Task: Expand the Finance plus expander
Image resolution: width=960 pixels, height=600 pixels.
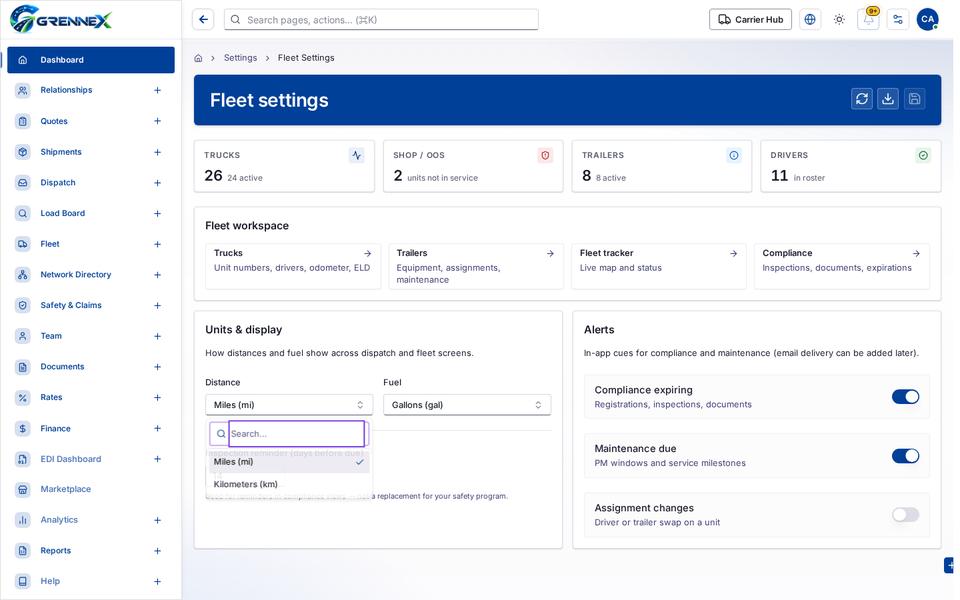Action: 157,429
